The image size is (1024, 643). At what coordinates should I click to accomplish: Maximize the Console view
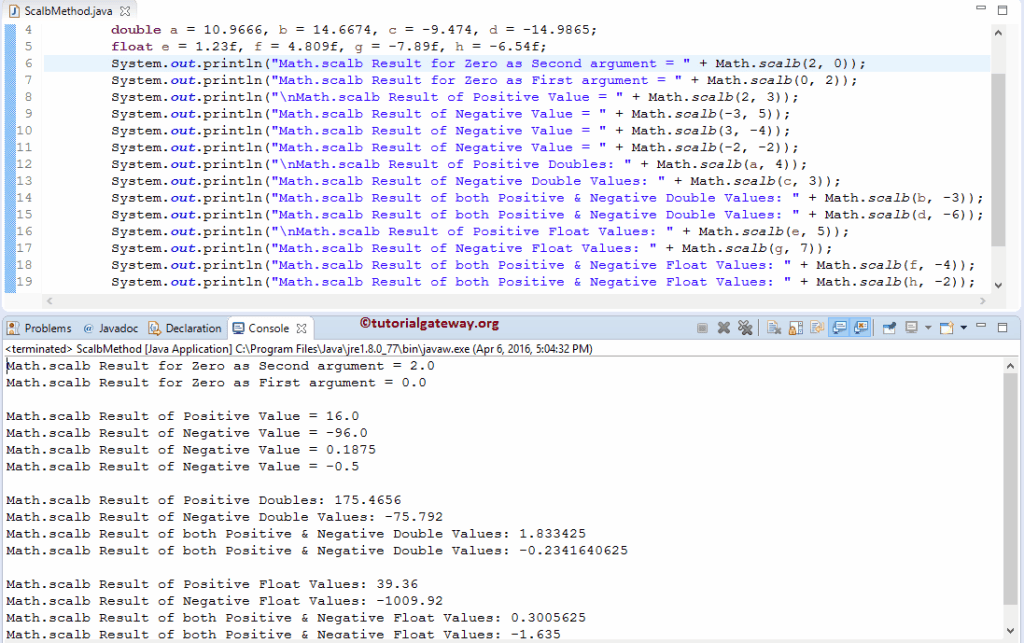click(x=1002, y=328)
